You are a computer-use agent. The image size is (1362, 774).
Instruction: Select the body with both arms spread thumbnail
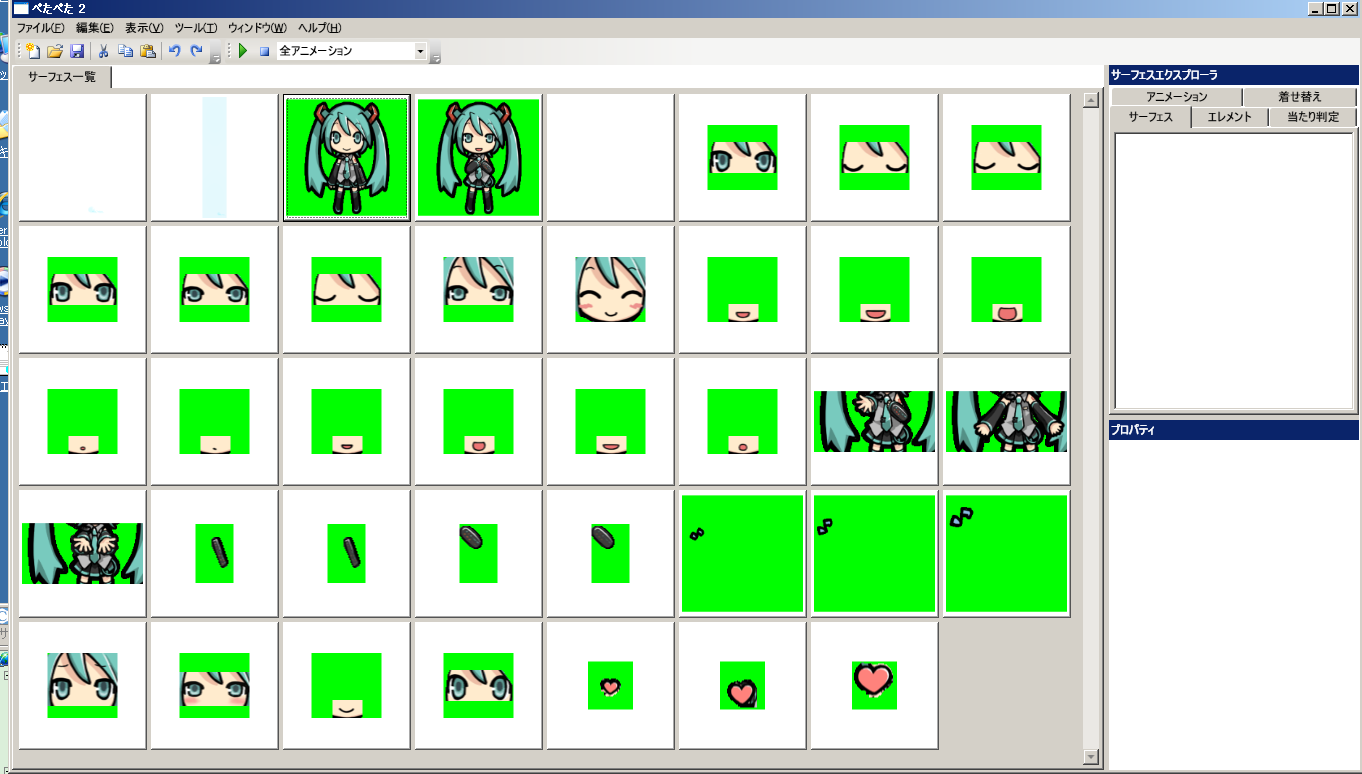coord(1006,421)
